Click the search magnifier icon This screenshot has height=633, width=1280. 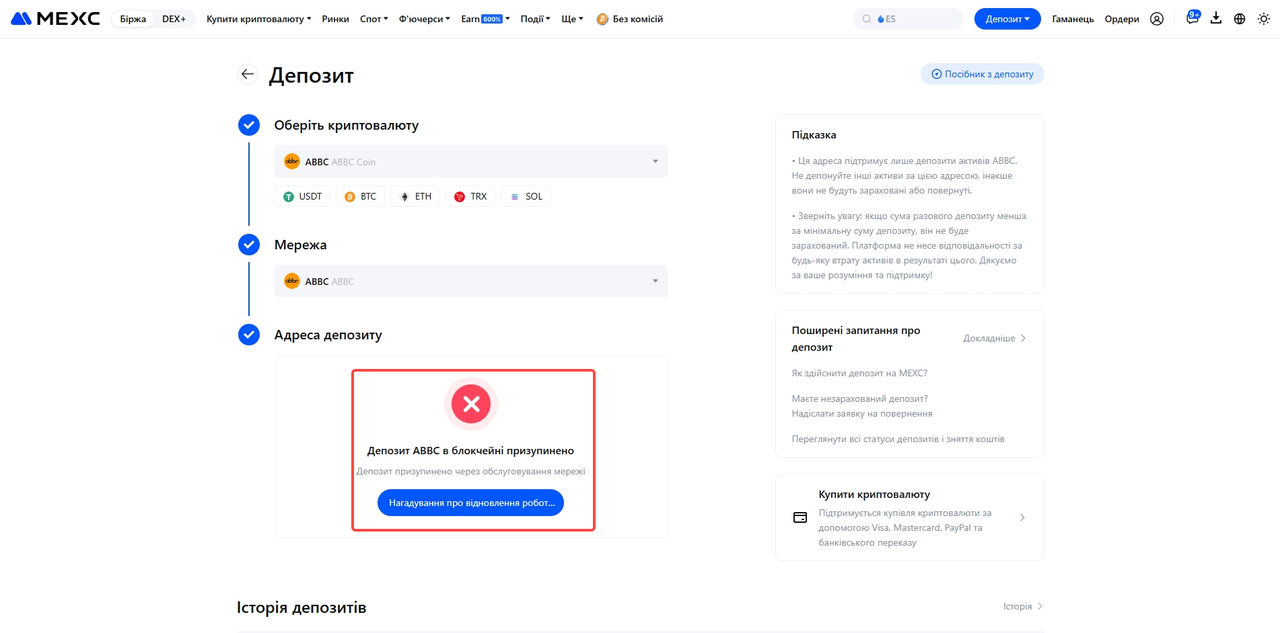point(867,19)
